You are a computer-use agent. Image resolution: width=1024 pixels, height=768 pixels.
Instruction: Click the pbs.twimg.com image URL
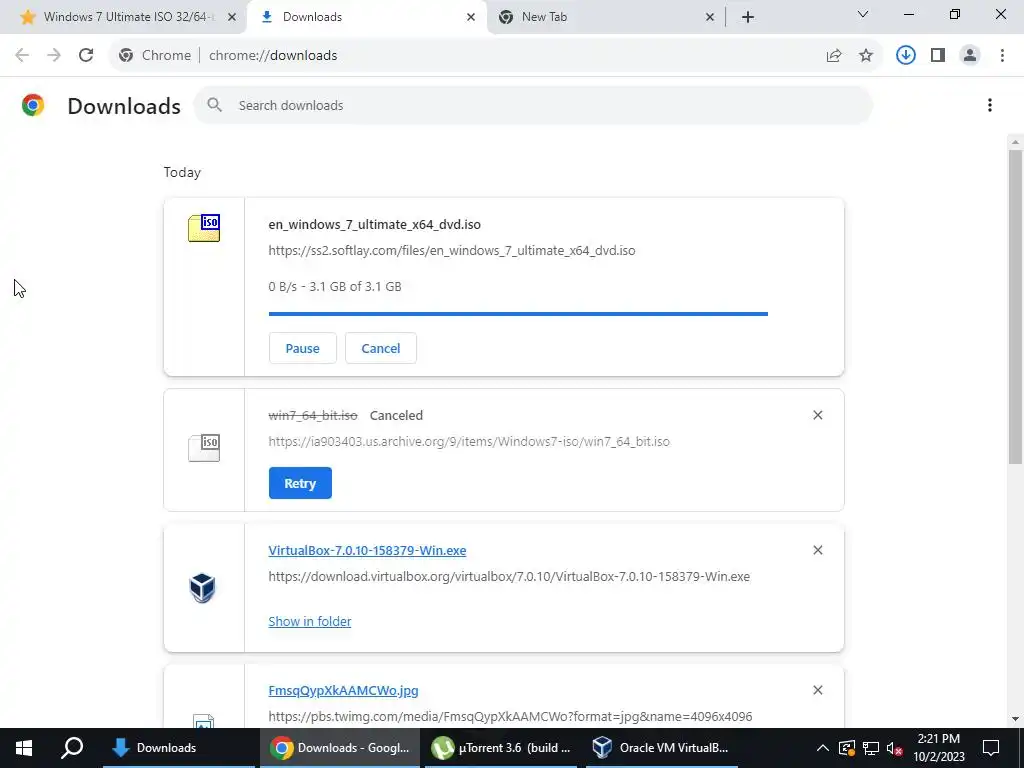coord(510,717)
